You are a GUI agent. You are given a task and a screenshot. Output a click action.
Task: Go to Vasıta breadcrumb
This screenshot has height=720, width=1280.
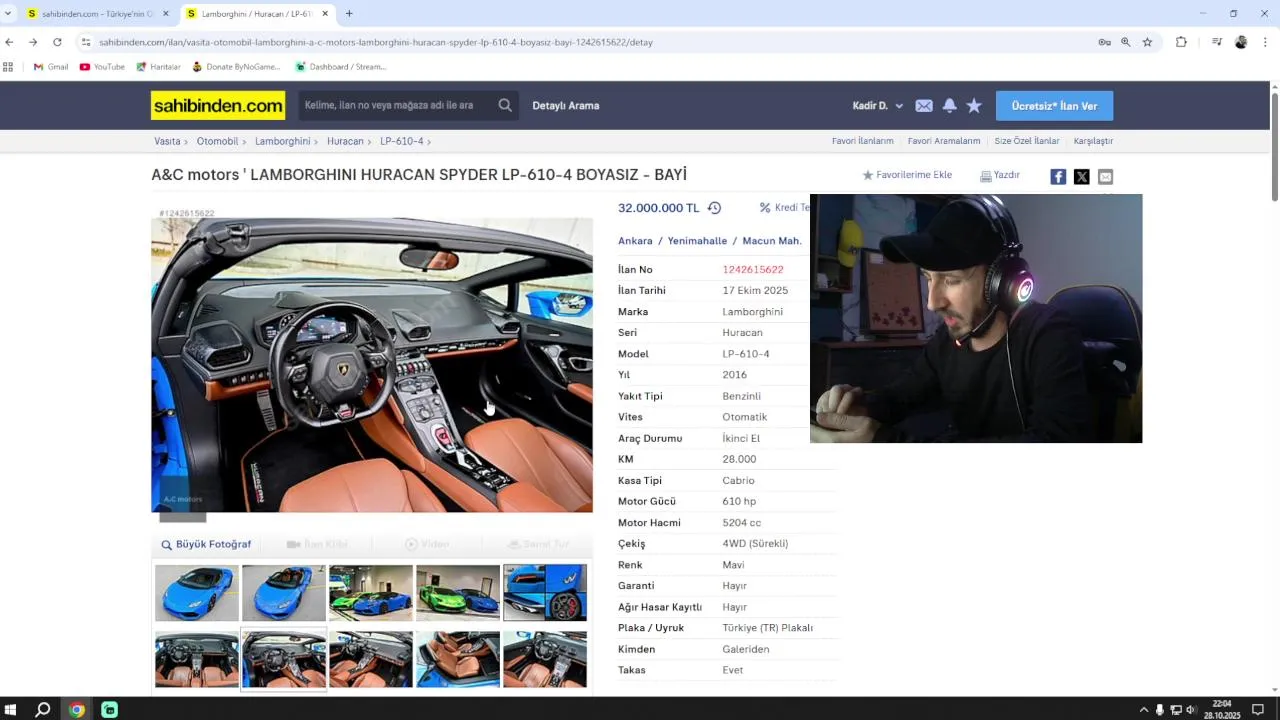pyautogui.click(x=167, y=141)
